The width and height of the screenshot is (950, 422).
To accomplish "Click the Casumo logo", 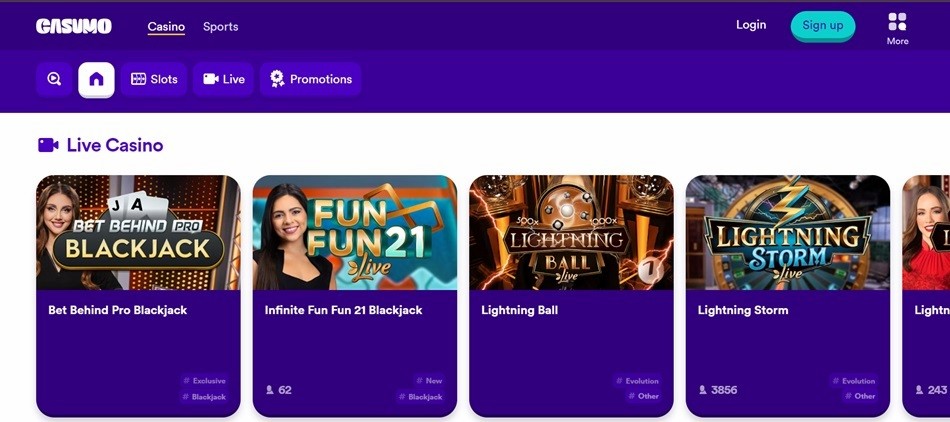I will coord(74,26).
